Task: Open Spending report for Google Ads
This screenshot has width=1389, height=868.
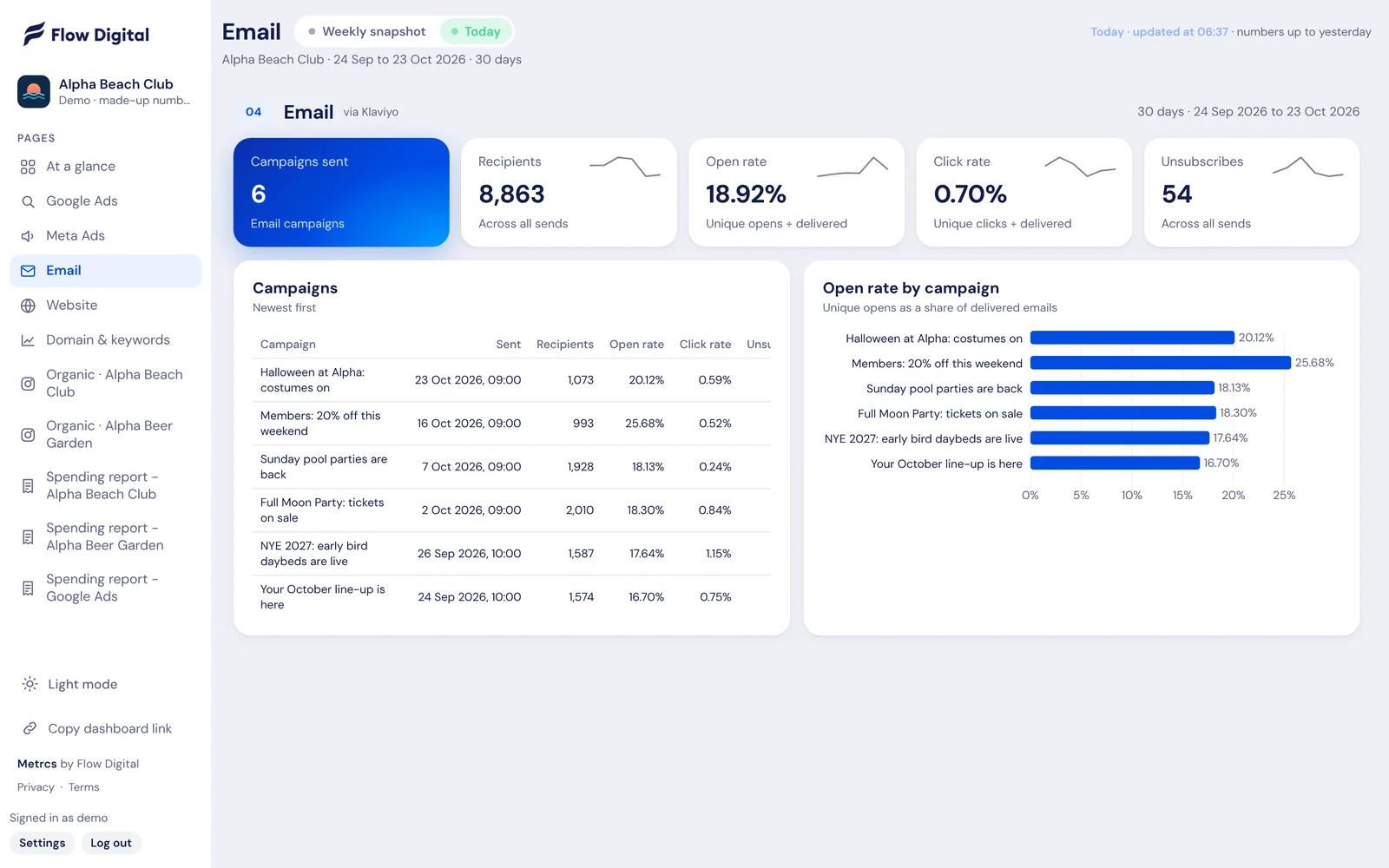Action: coord(106,588)
